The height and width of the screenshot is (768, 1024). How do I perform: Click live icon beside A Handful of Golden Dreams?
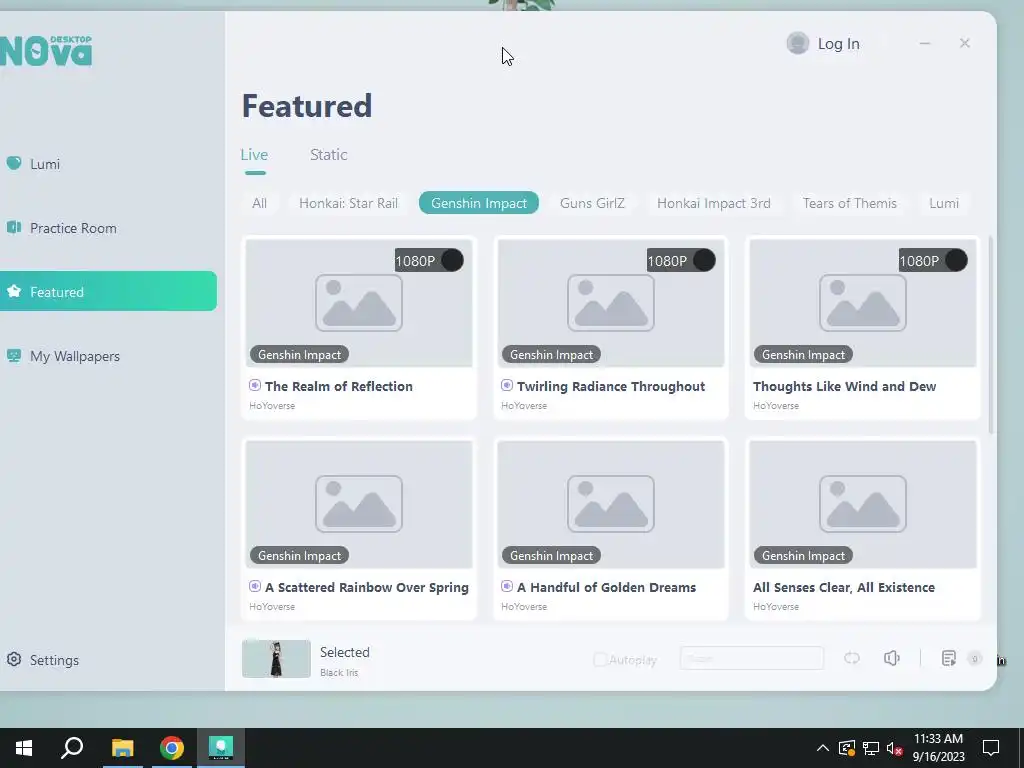[x=507, y=586]
